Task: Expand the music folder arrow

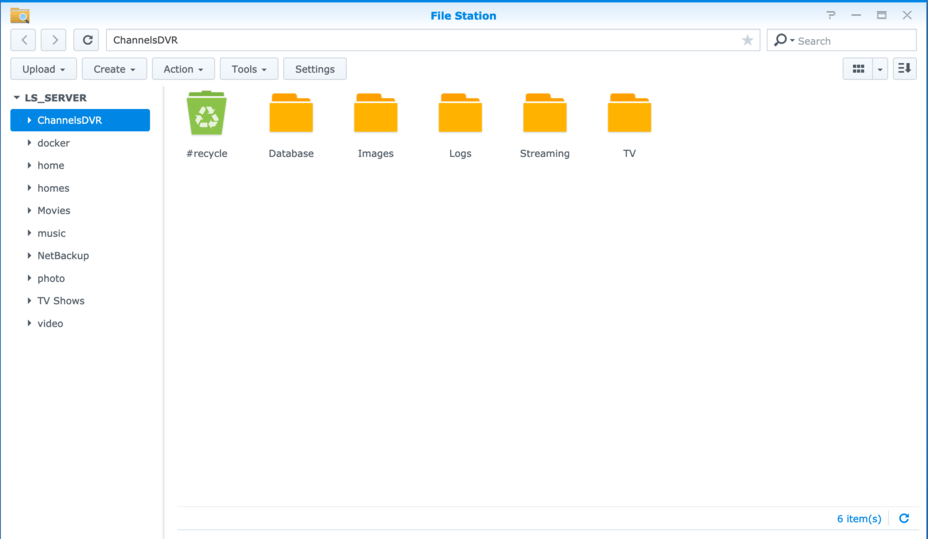Action: point(29,233)
